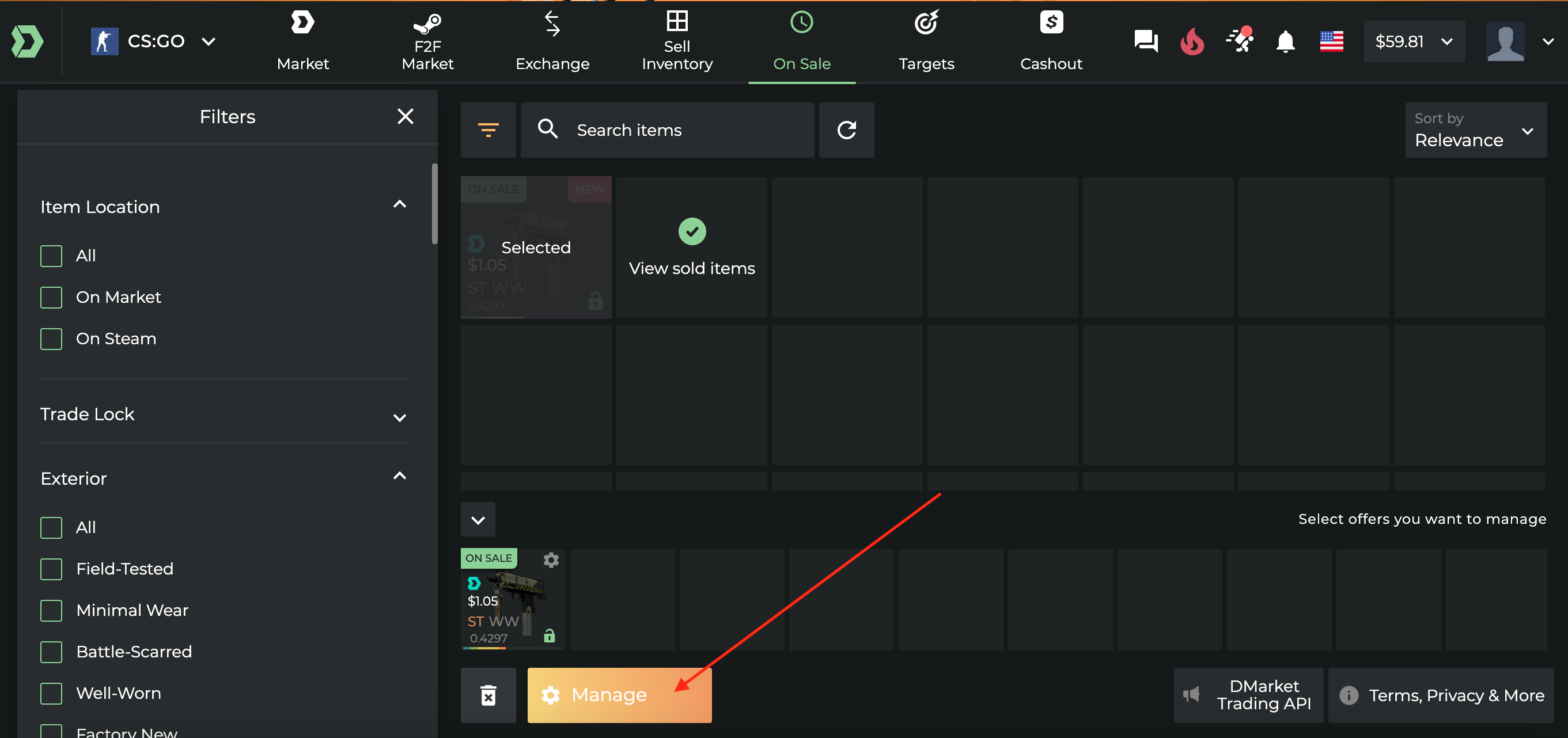Open the chat messages icon

[1146, 41]
